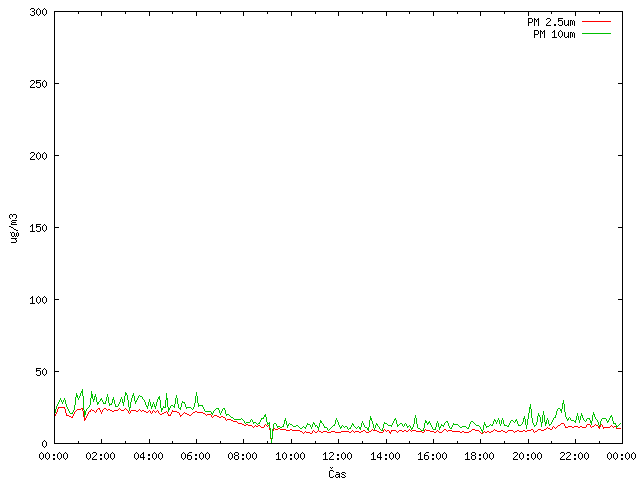Click the 'PM 2.5um' legend label

551,22
